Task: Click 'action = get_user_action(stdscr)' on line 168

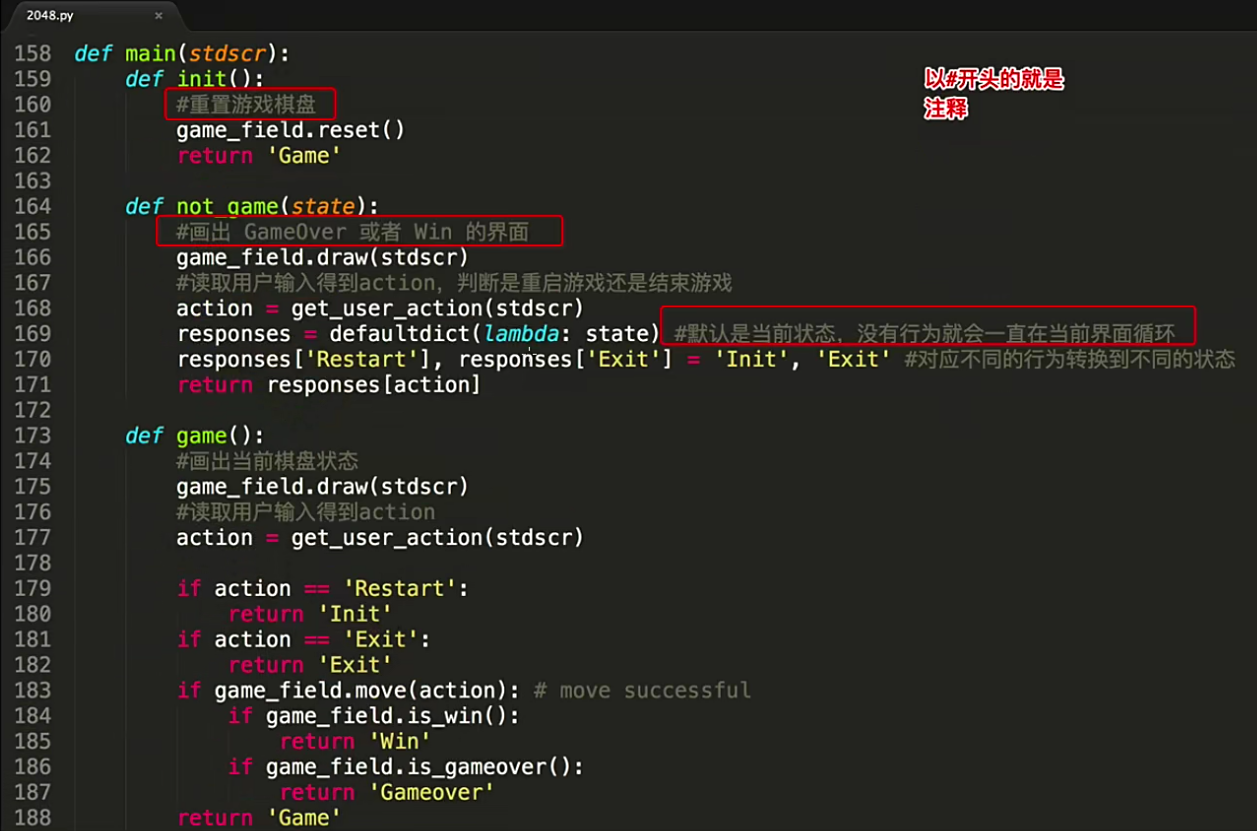Action: [380, 309]
